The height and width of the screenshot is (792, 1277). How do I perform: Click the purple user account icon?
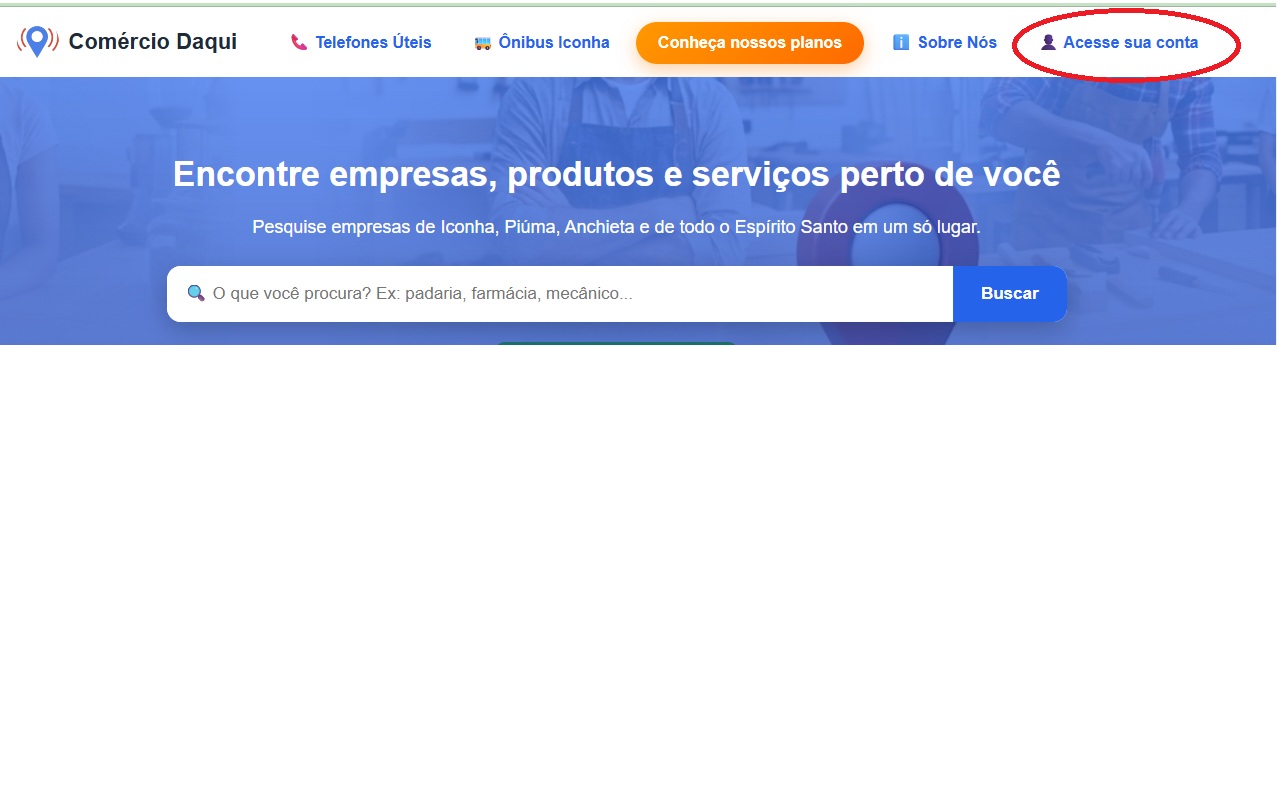pyautogui.click(x=1048, y=43)
